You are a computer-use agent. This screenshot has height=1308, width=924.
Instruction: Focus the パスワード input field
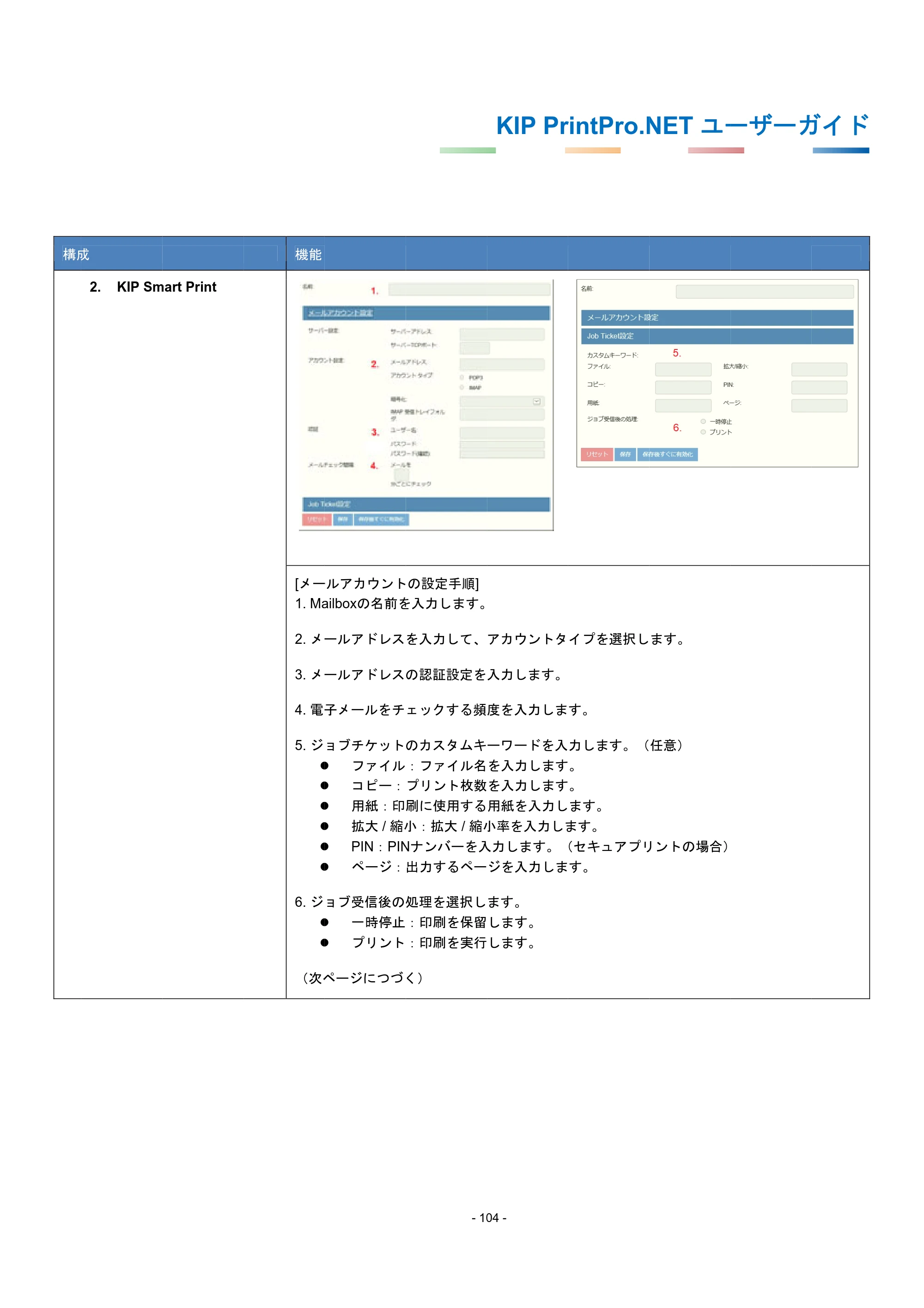502,445
